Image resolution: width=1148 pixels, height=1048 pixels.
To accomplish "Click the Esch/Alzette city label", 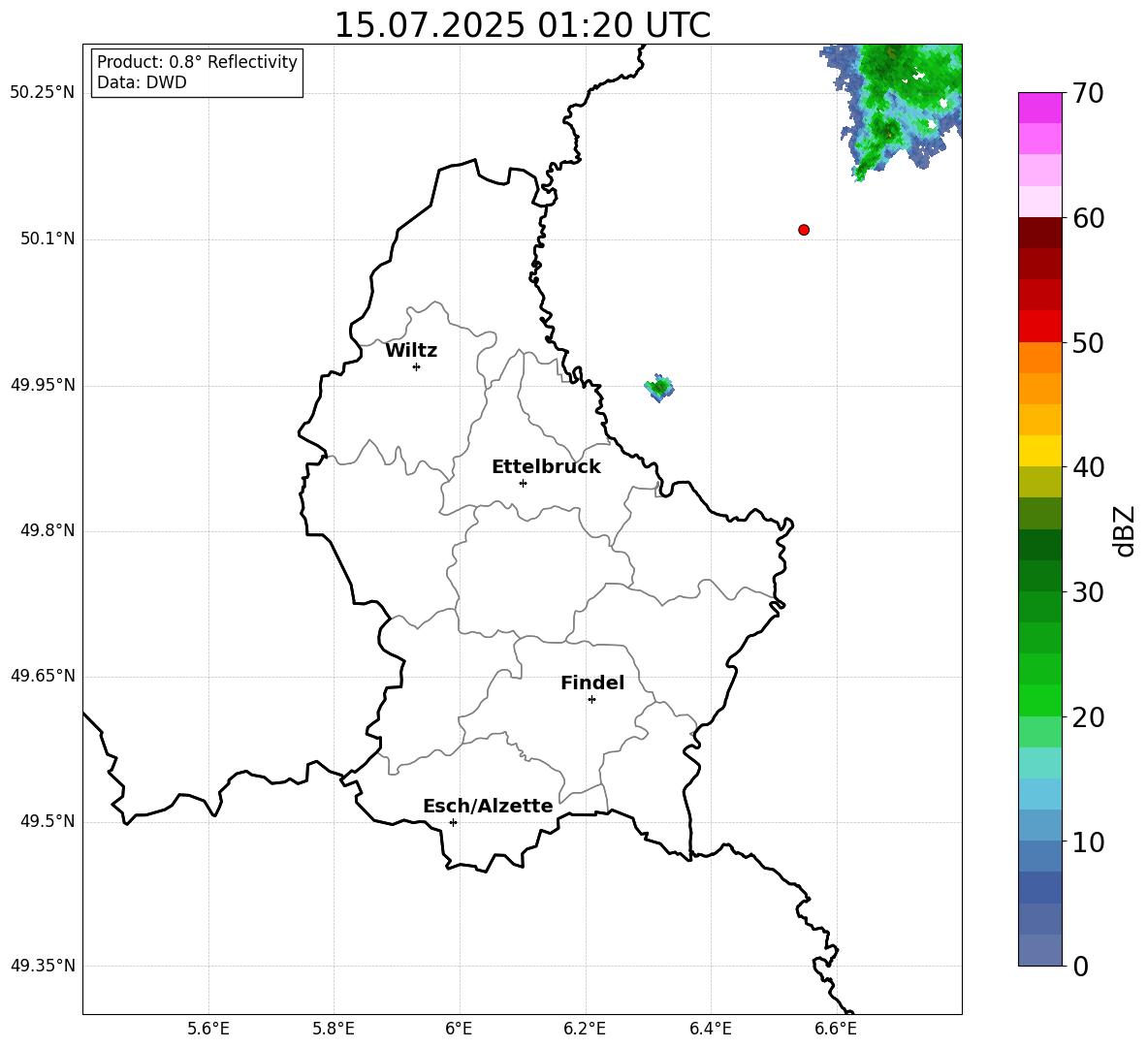I will (488, 806).
